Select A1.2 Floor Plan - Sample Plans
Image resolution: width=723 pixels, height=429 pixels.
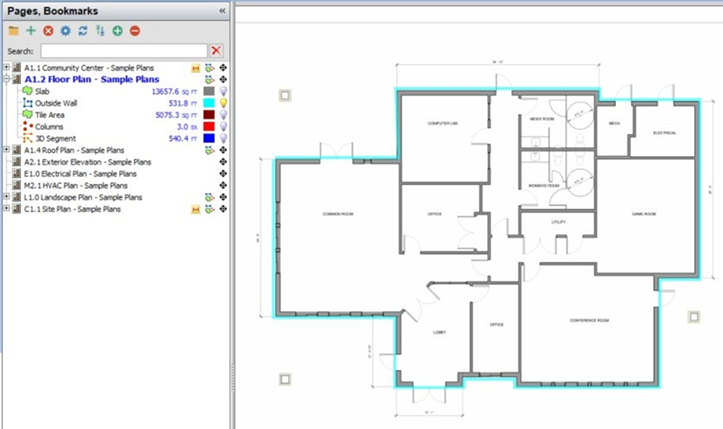pos(92,79)
